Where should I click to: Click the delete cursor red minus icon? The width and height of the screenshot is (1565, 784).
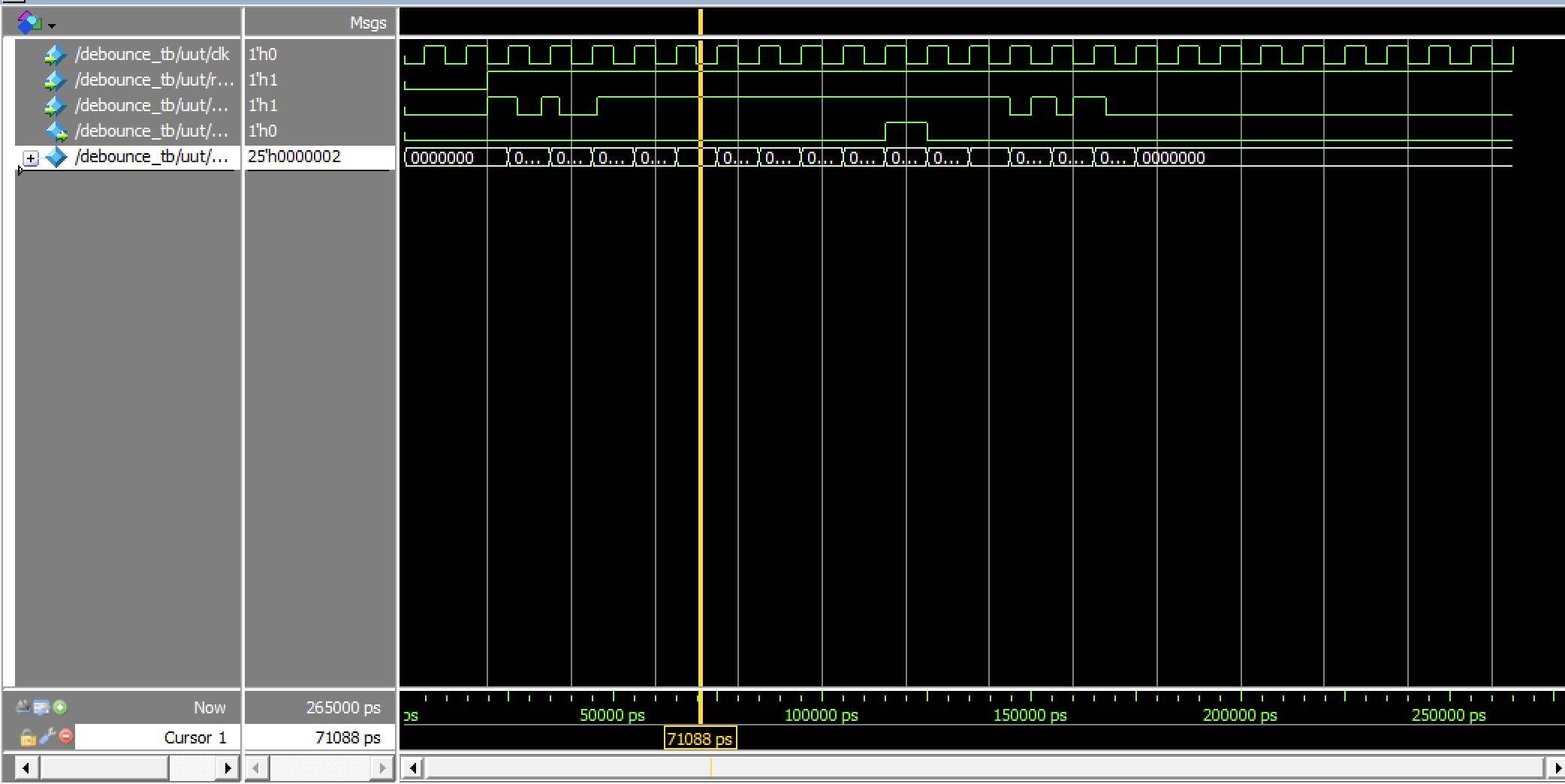point(66,737)
